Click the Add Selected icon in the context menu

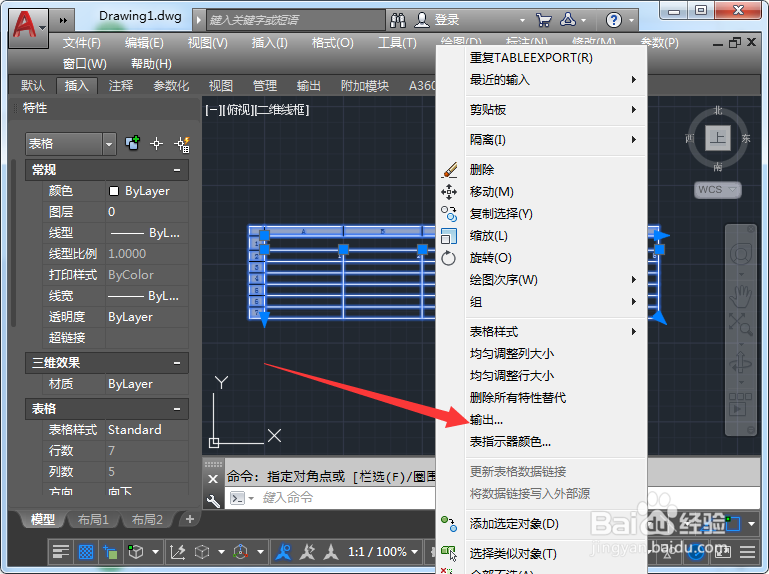pos(449,524)
